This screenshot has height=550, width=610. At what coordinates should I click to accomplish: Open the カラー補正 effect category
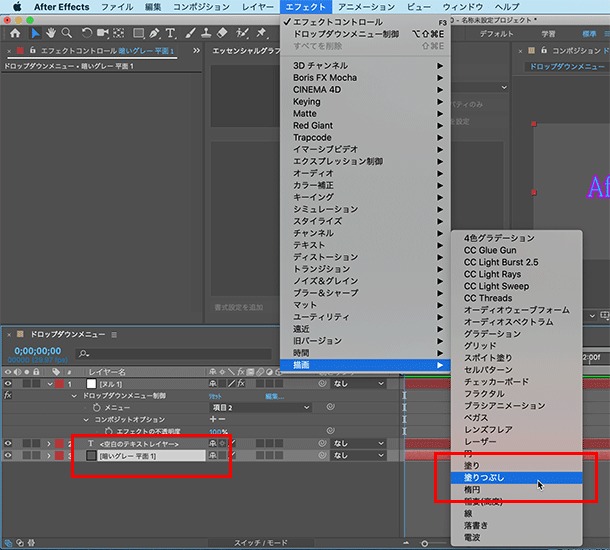pos(365,185)
